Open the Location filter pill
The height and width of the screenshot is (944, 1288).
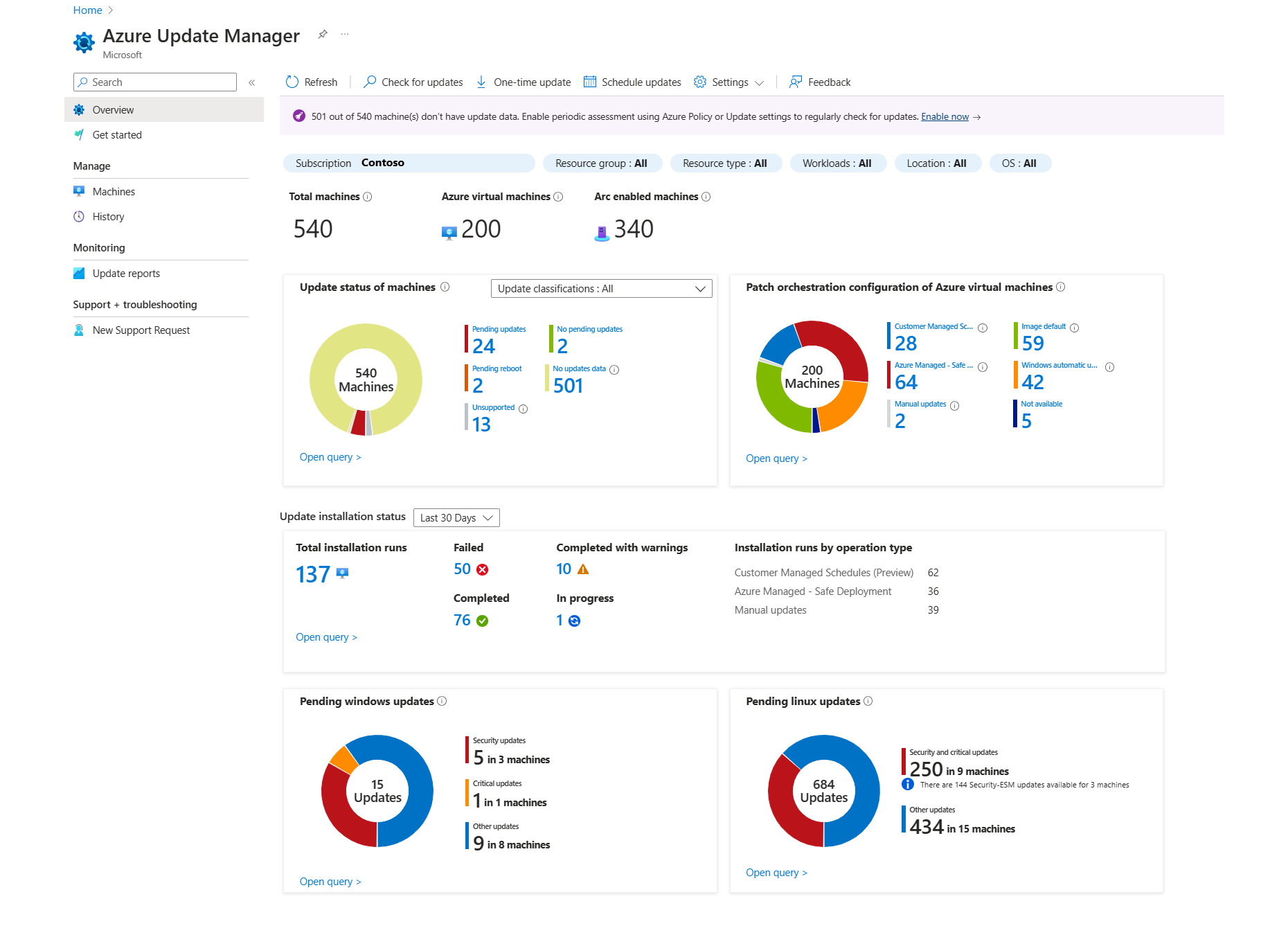(937, 163)
